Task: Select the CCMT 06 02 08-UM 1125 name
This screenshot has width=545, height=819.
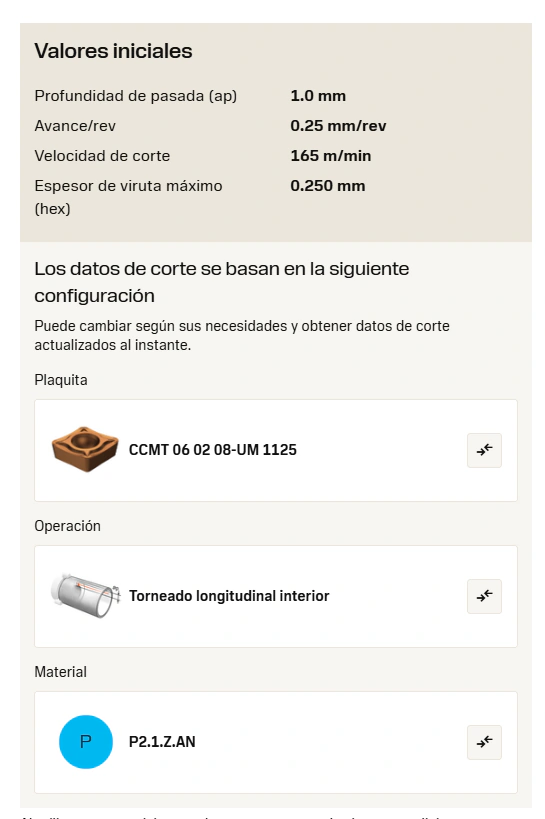Action: pos(213,450)
